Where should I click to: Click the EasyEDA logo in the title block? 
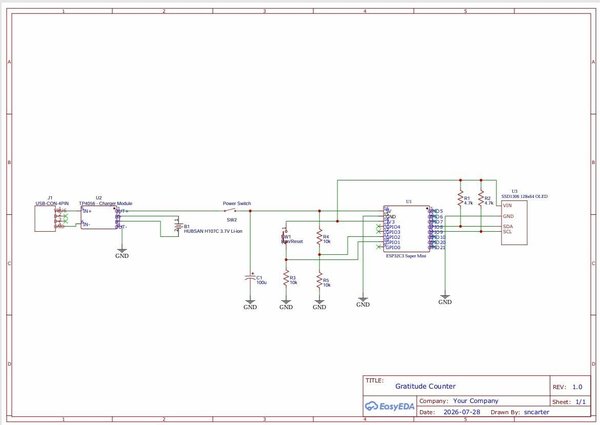click(x=389, y=406)
